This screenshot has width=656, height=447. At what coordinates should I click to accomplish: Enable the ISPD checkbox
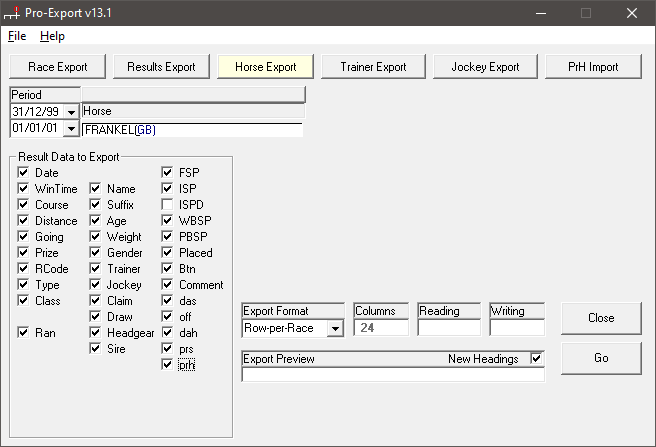click(168, 205)
